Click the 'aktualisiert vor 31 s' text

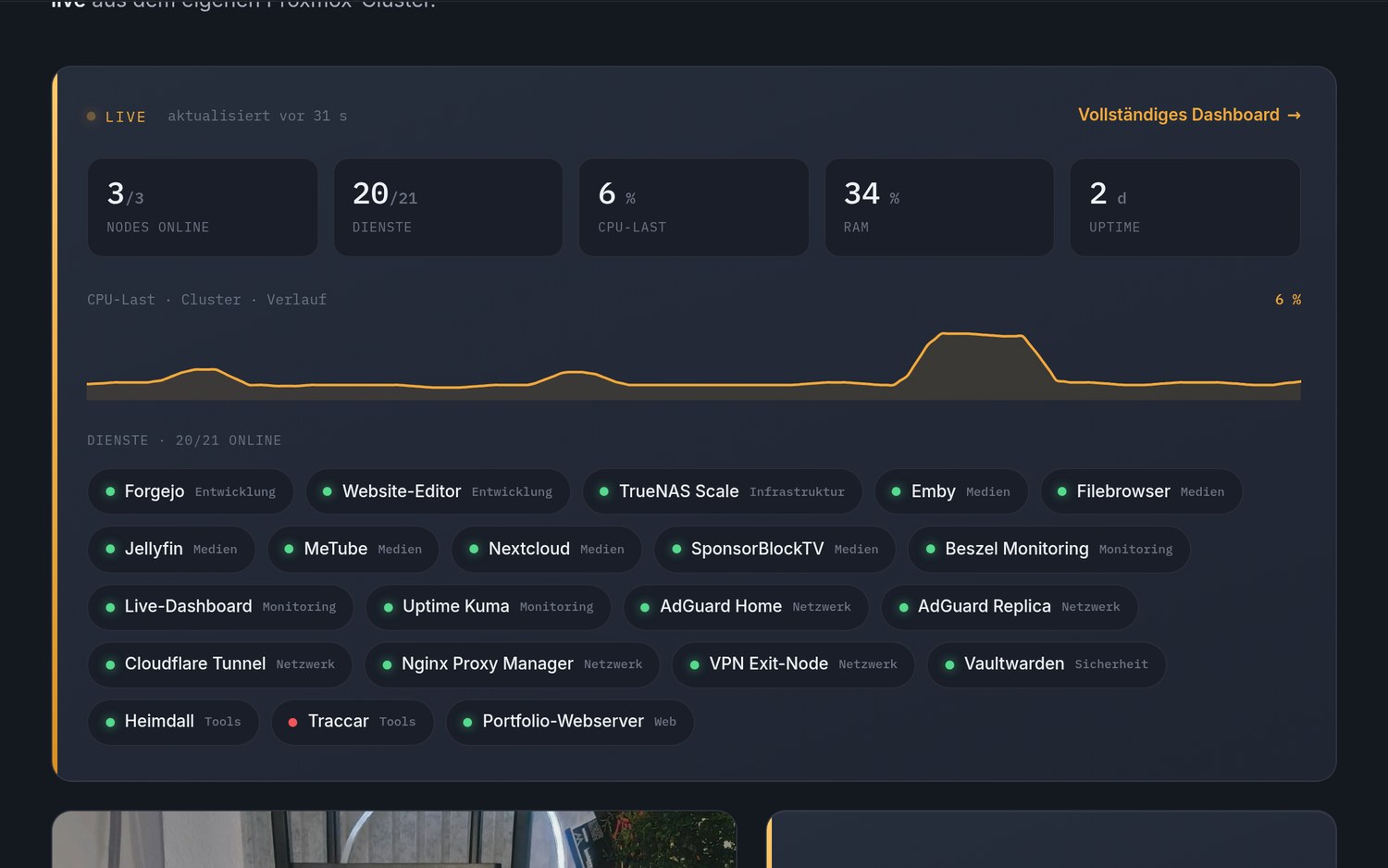(x=257, y=116)
